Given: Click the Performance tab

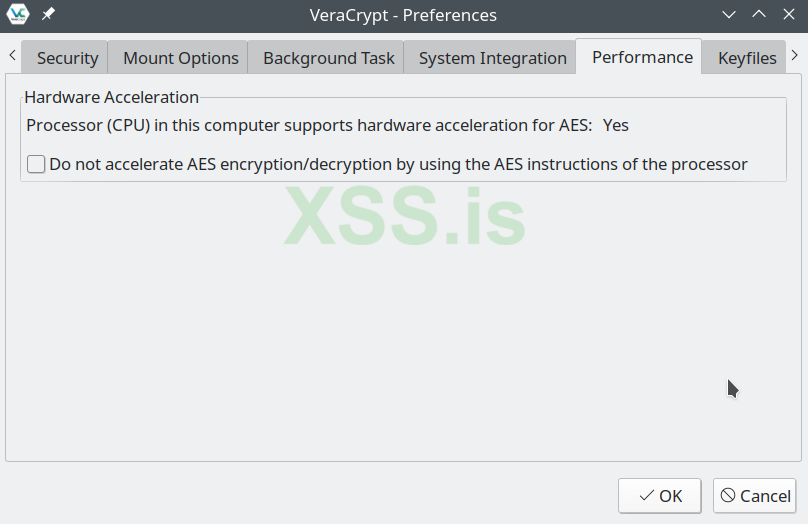Looking at the screenshot, I should [x=642, y=57].
